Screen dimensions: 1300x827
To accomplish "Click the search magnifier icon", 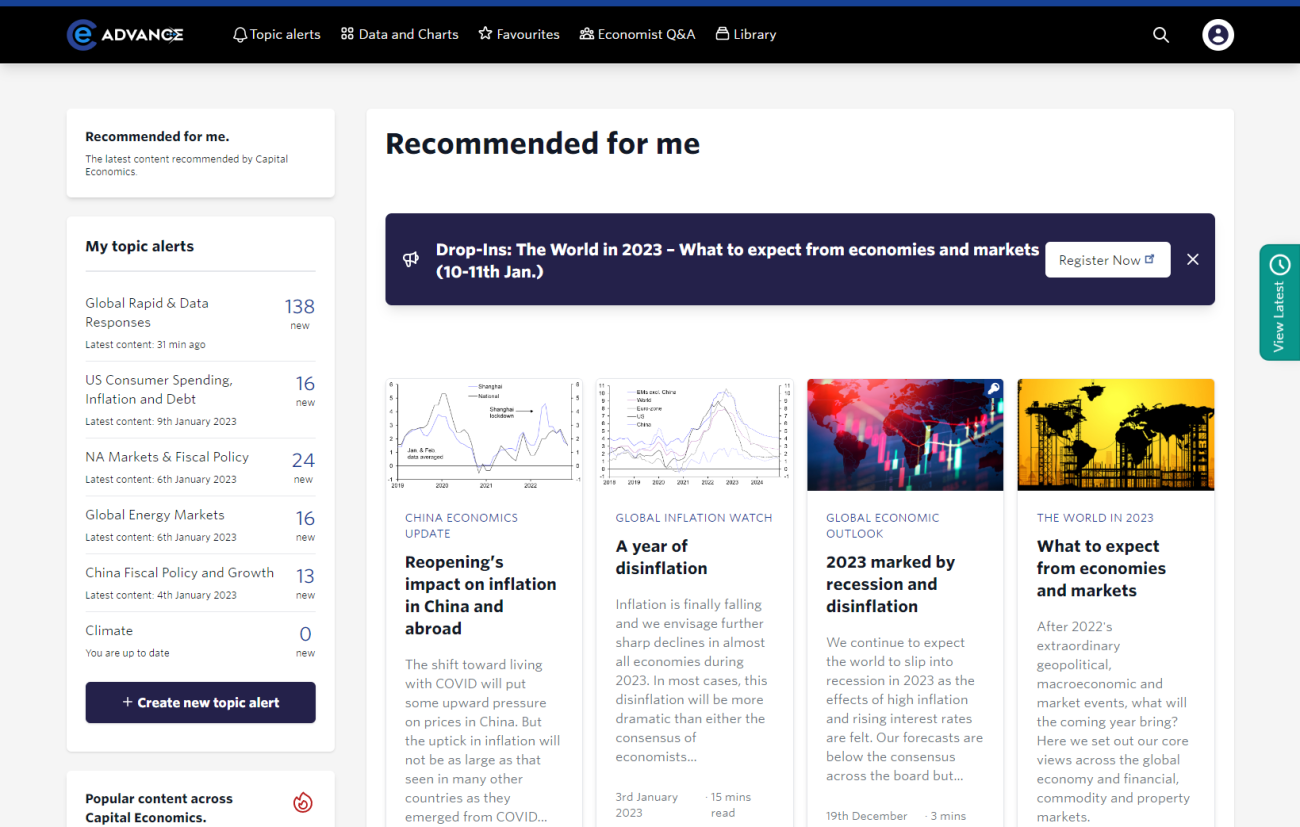I will pyautogui.click(x=1160, y=35).
